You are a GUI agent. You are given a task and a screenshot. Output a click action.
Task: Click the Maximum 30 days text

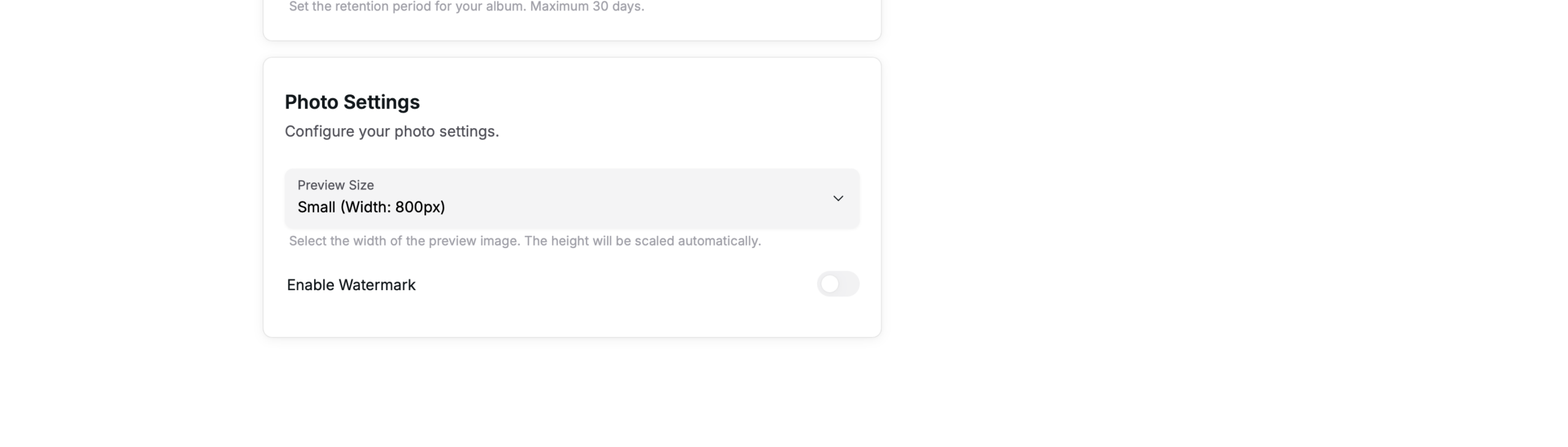587,7
